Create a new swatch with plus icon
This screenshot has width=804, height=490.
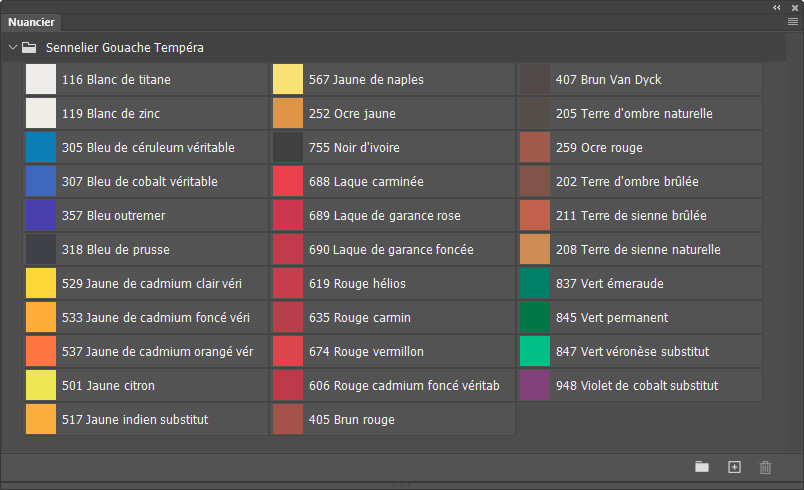tap(734, 467)
